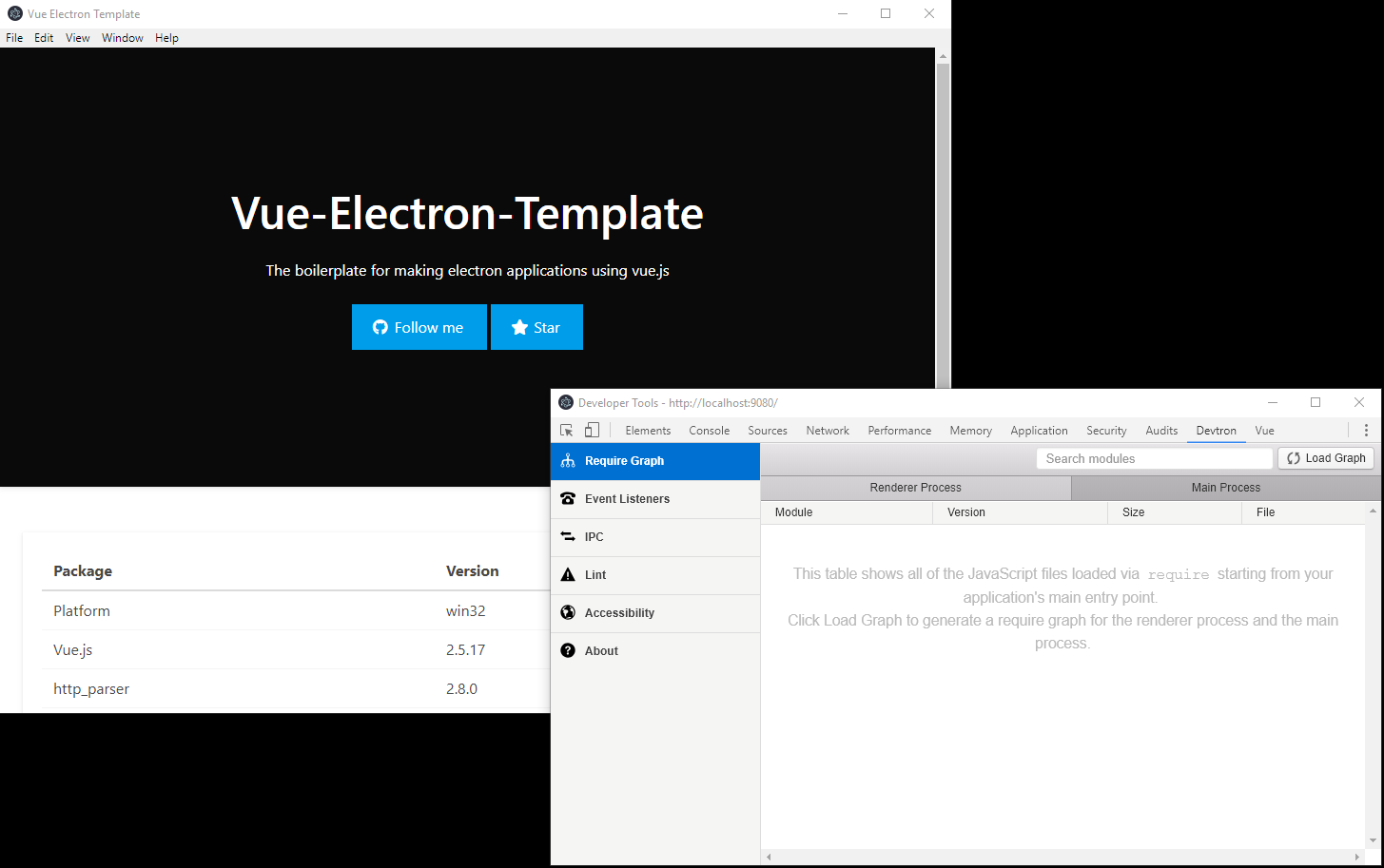The height and width of the screenshot is (868, 1384).
Task: Click the 2.5.17 version value
Action: (466, 650)
